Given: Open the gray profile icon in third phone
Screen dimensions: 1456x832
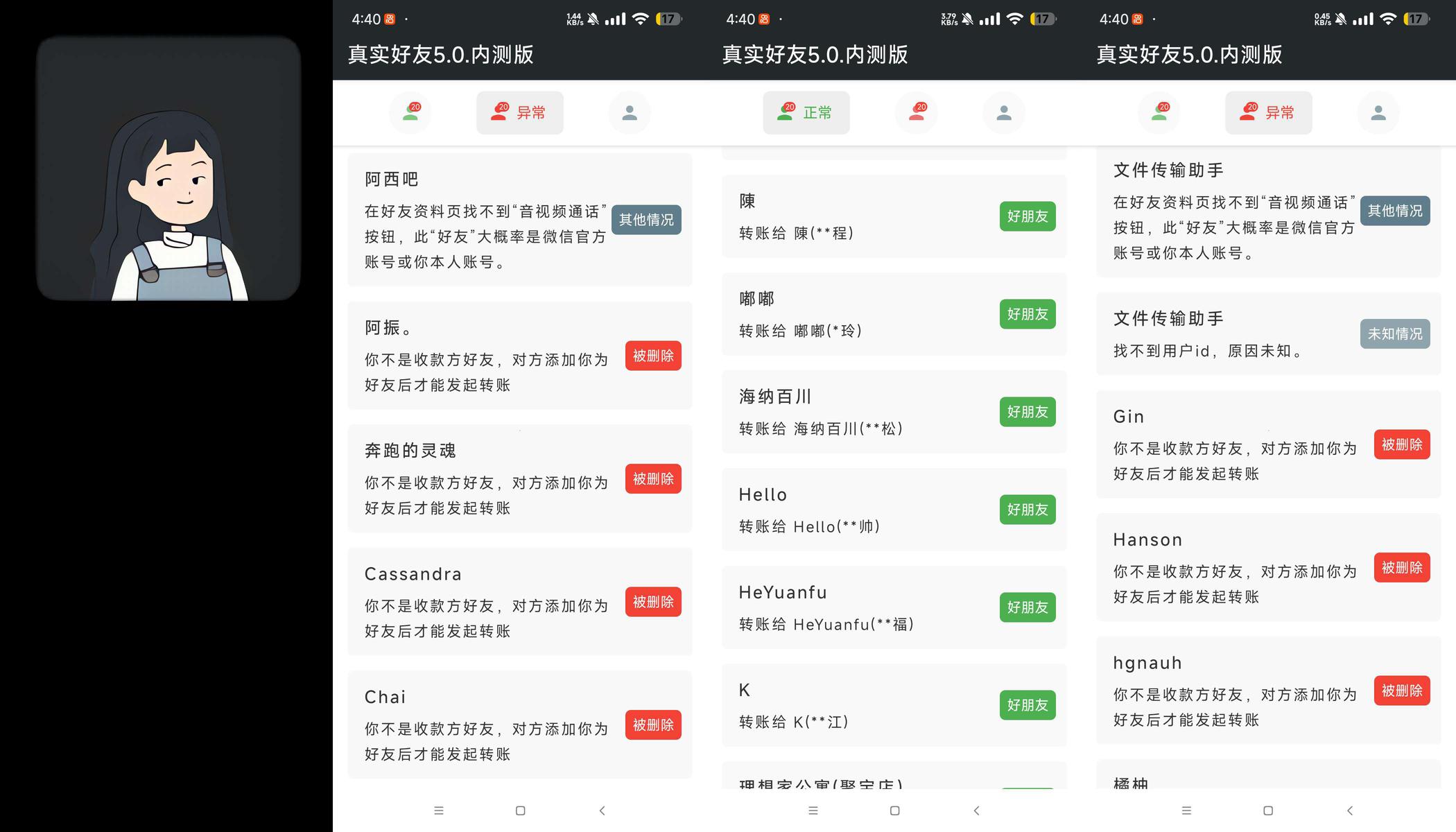Looking at the screenshot, I should [x=1378, y=112].
